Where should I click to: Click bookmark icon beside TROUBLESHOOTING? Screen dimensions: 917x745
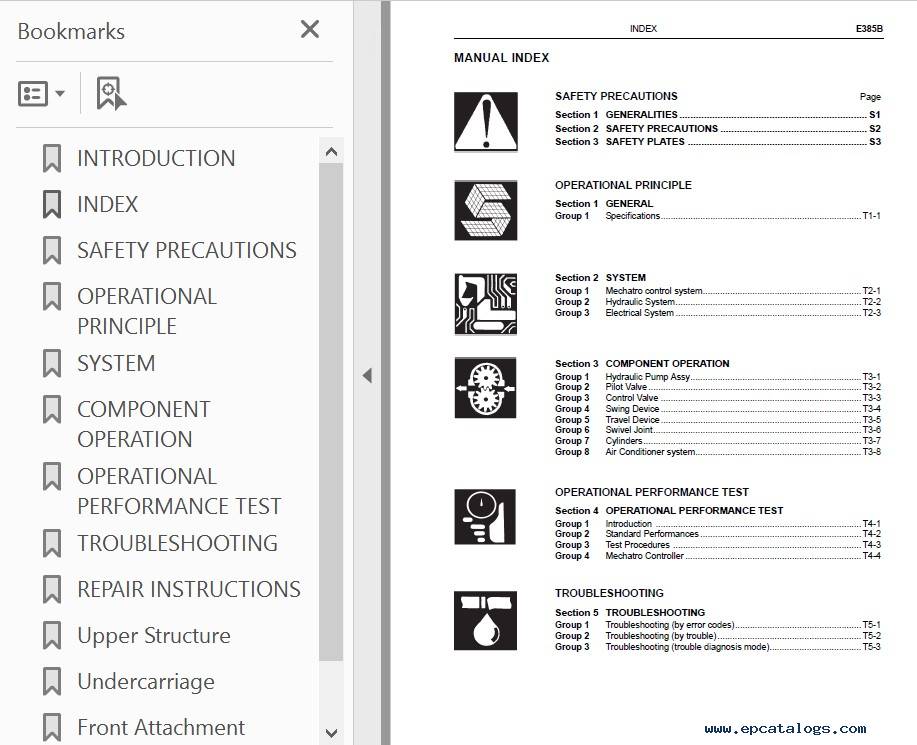pyautogui.click(x=52, y=543)
